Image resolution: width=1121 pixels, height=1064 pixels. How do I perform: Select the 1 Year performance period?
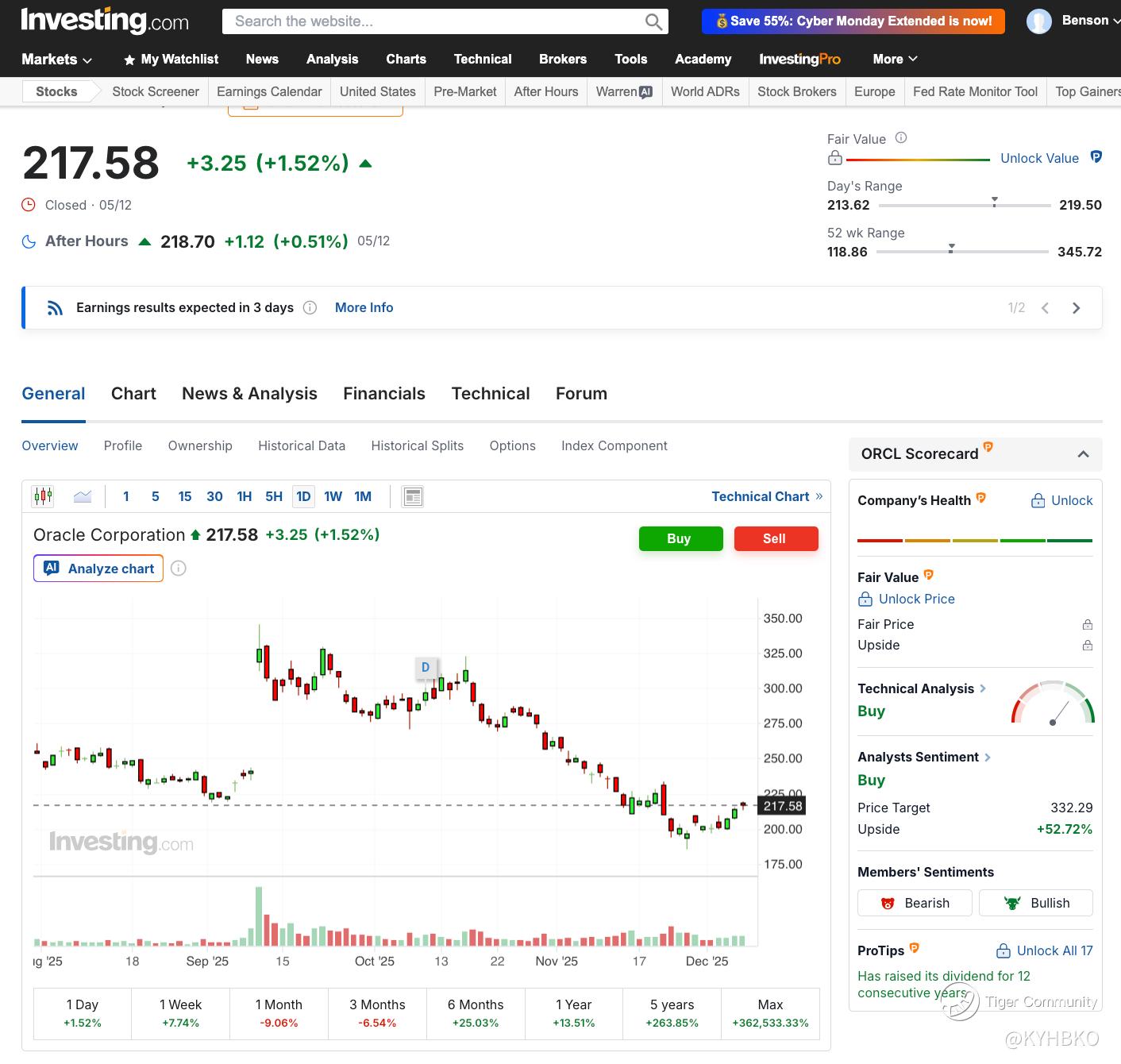coord(574,1013)
